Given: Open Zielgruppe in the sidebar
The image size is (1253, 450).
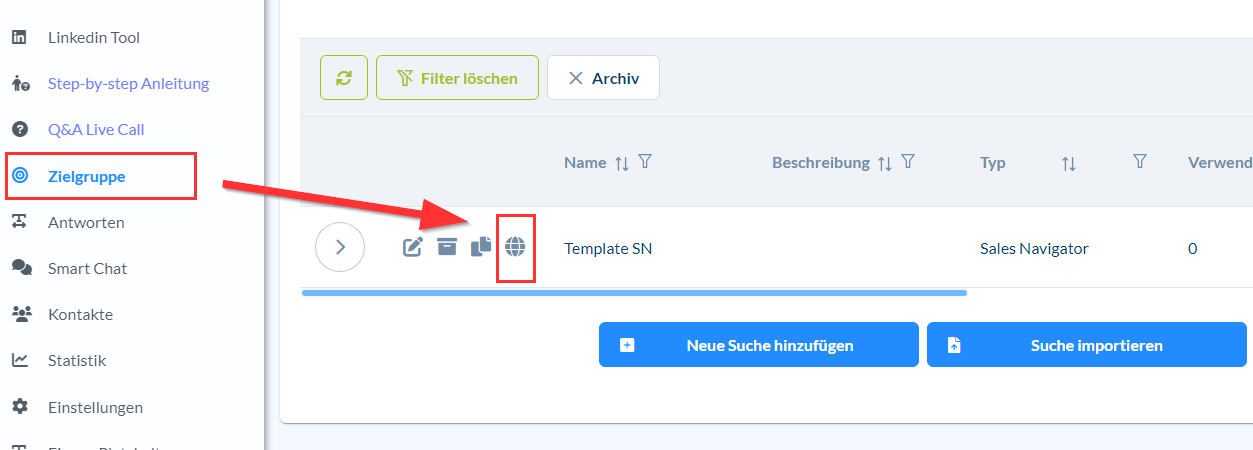Looking at the screenshot, I should point(87,176).
